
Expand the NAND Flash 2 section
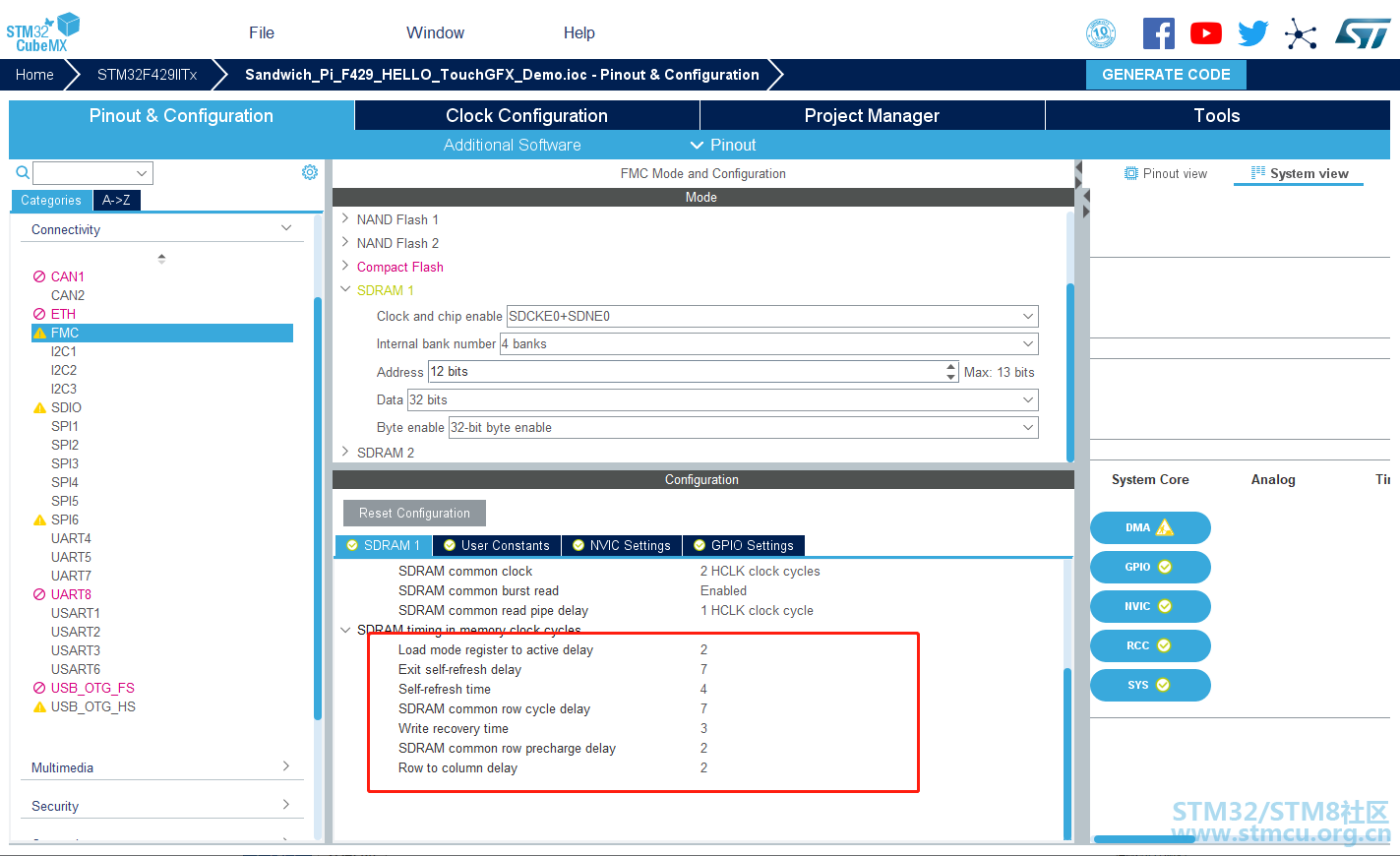[345, 242]
